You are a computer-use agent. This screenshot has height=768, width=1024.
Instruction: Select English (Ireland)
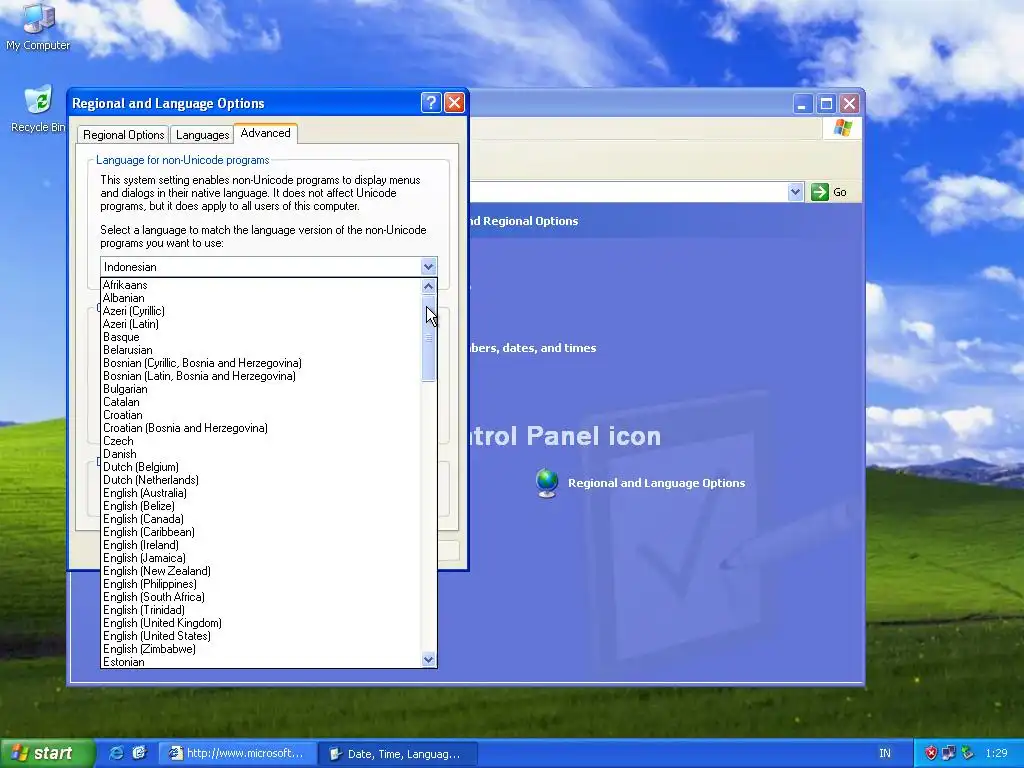[261, 545]
